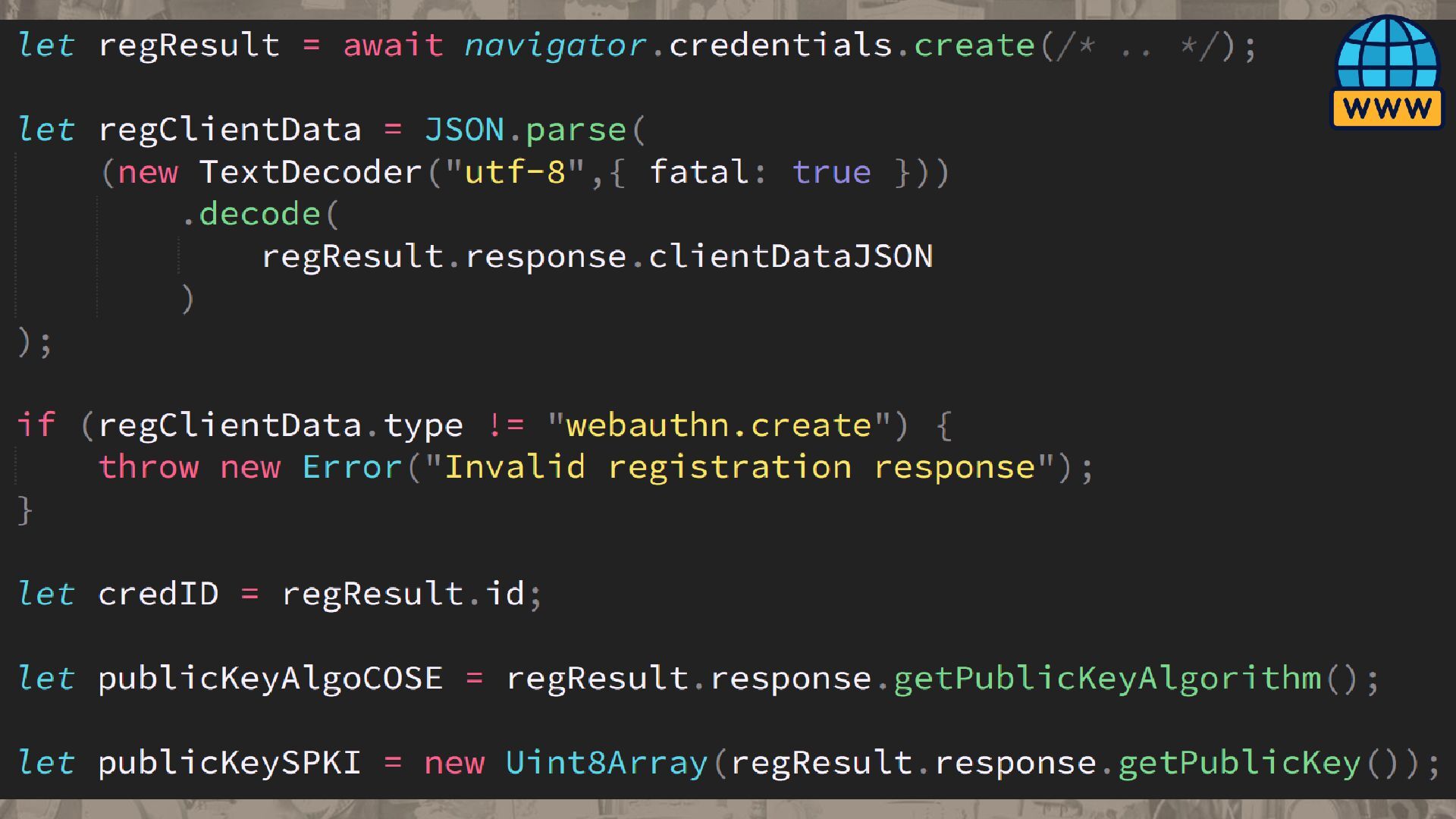This screenshot has height=819, width=1456.
Task: Click the regResult variable declaration
Action: (x=189, y=45)
